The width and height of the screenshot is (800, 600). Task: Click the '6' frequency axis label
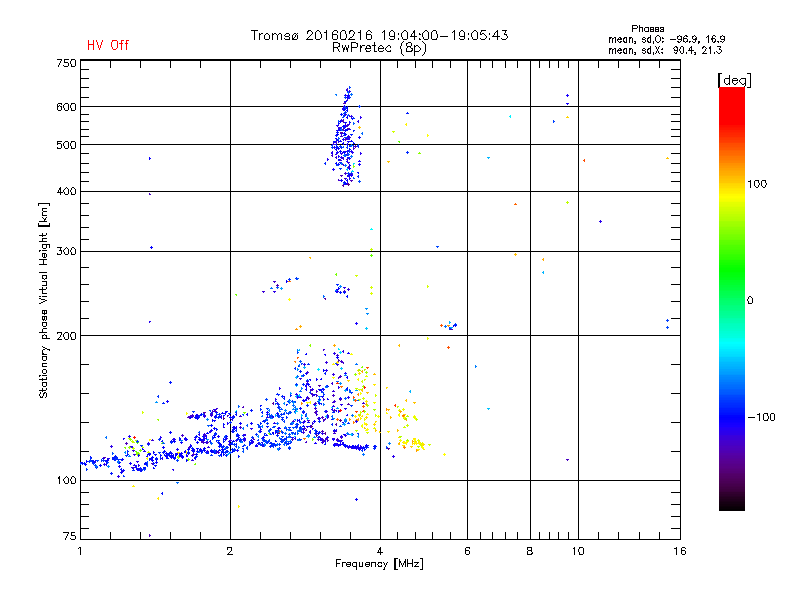467,551
